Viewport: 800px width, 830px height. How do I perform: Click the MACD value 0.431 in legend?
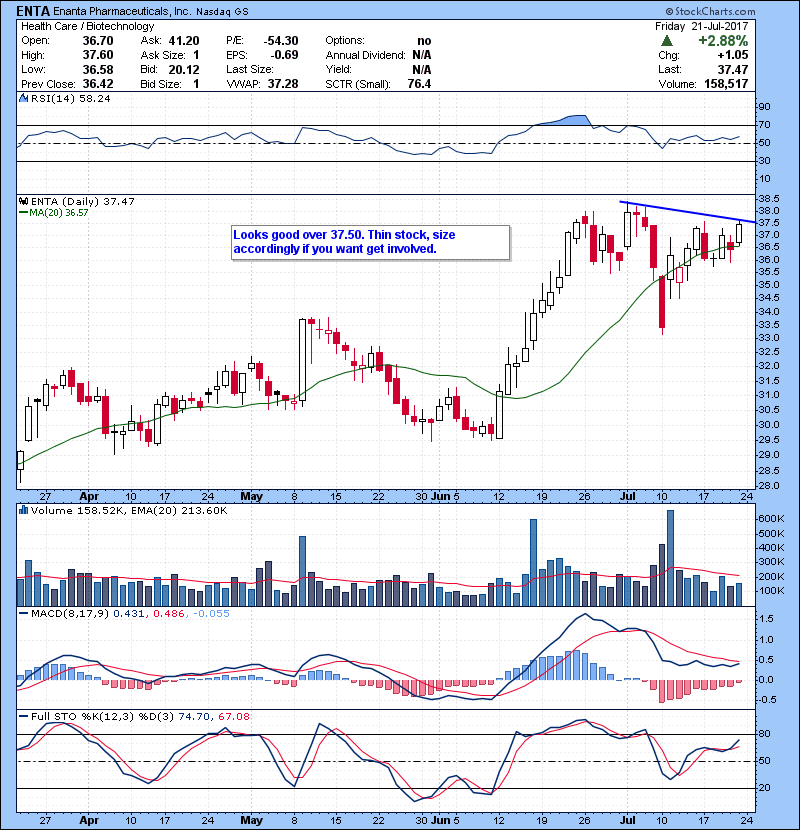[129, 614]
